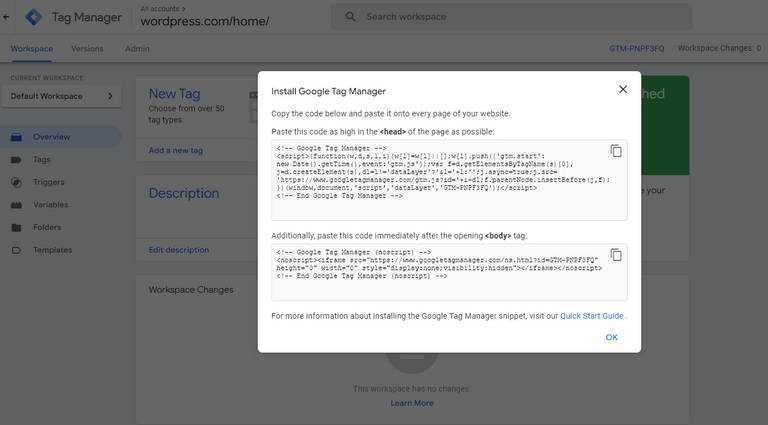Image resolution: width=768 pixels, height=425 pixels.
Task: Click the Workspace Changes: 0 counter
Action: tap(719, 48)
